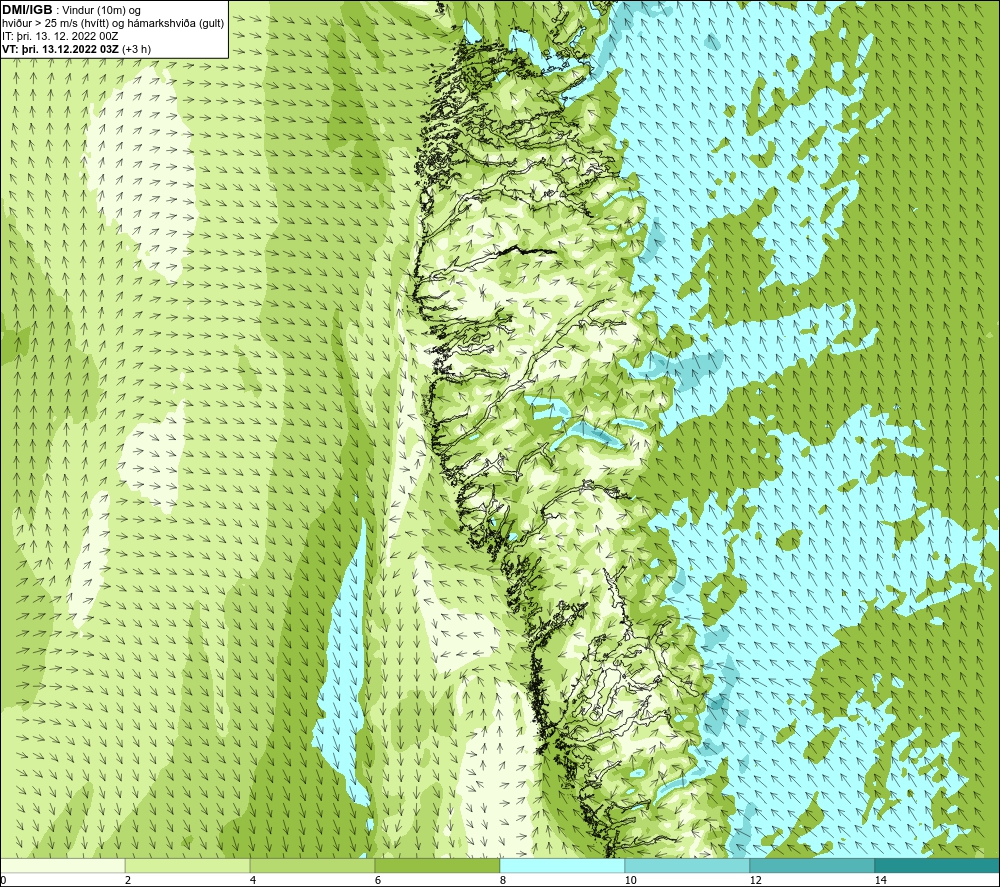1000x887 pixels.
Task: Click the 'DMI/IGB' title in the legend box
Action: coord(27,10)
